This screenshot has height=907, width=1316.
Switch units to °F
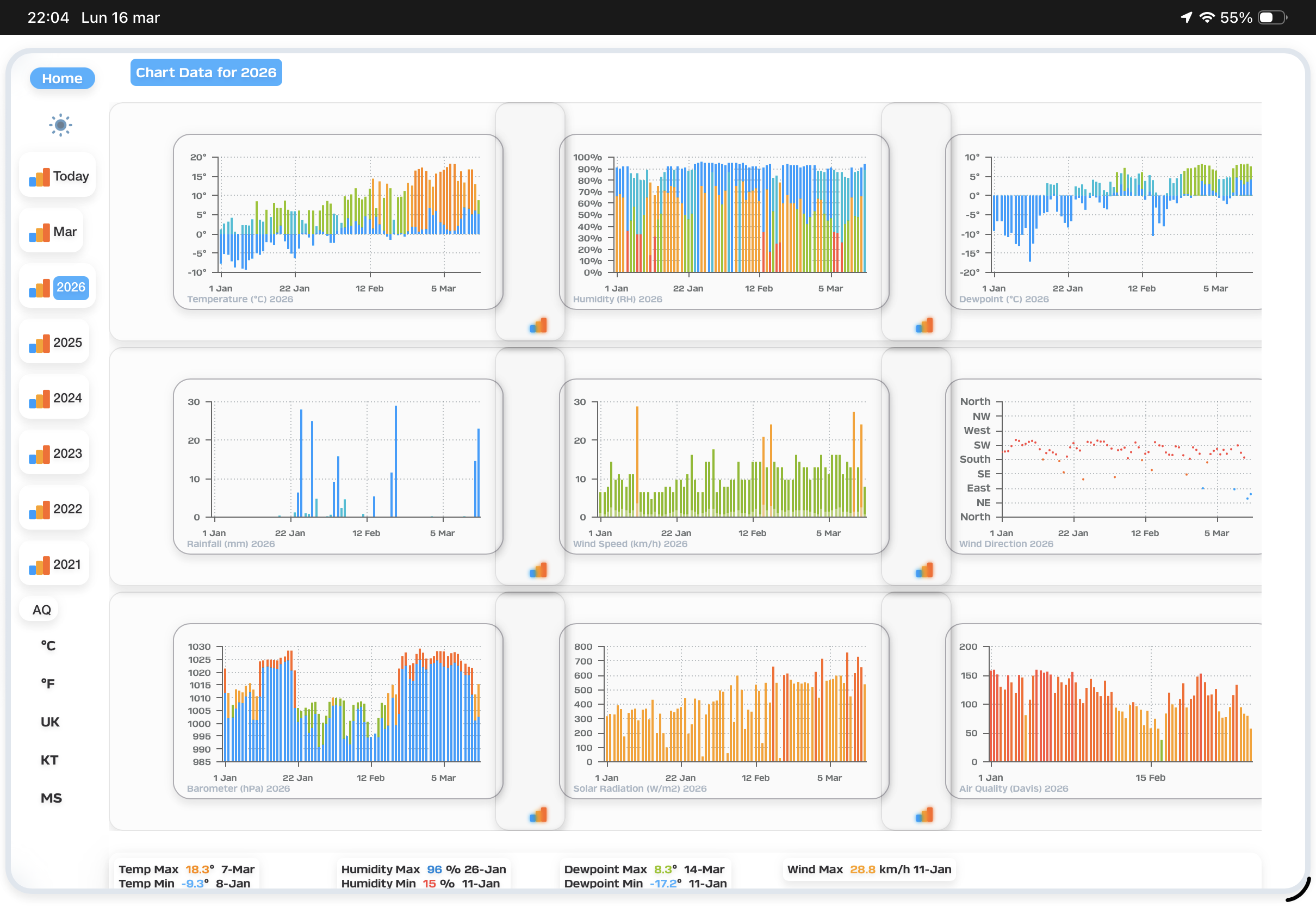pyautogui.click(x=48, y=684)
